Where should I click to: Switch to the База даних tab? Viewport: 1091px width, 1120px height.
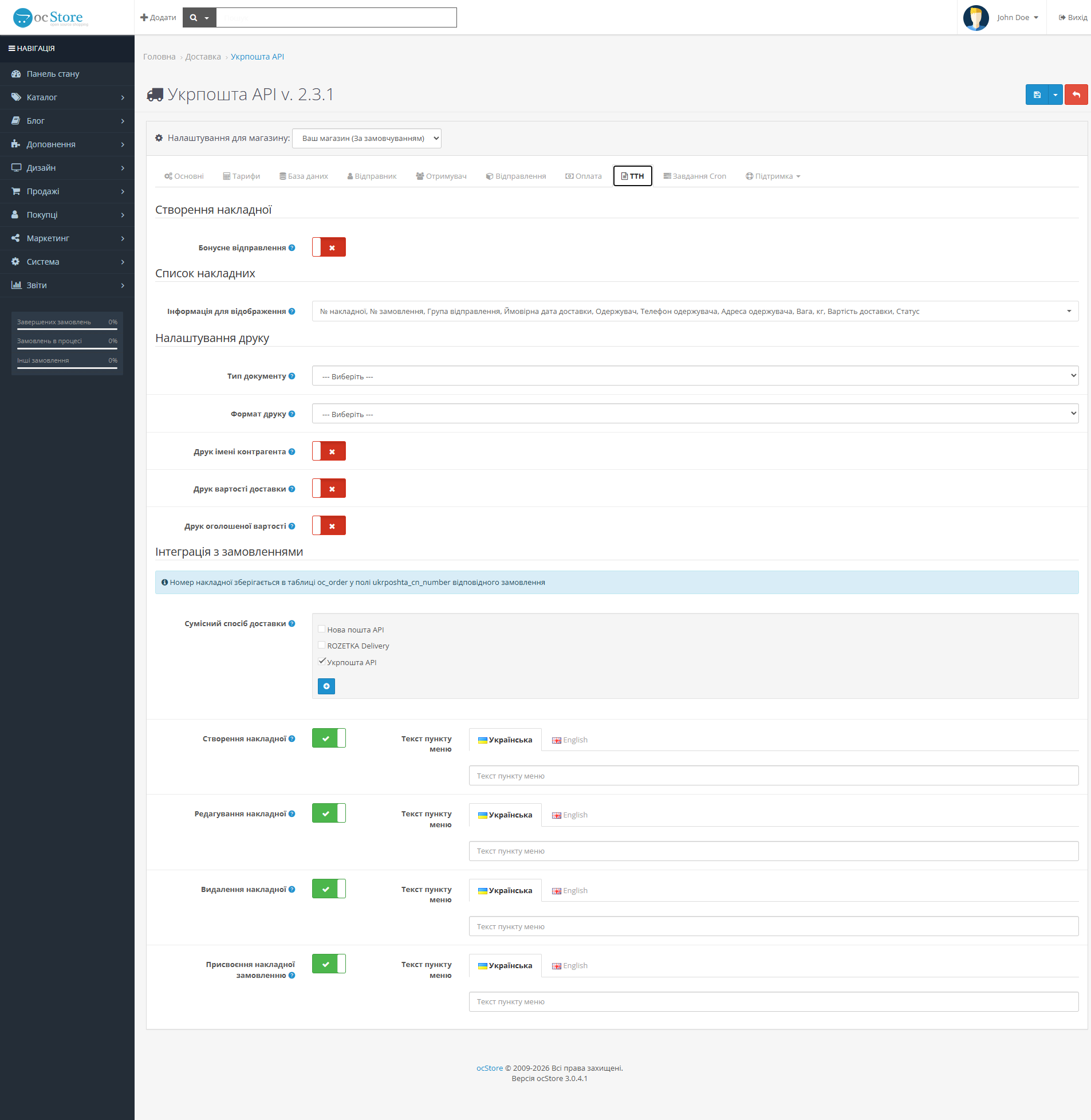pos(304,176)
